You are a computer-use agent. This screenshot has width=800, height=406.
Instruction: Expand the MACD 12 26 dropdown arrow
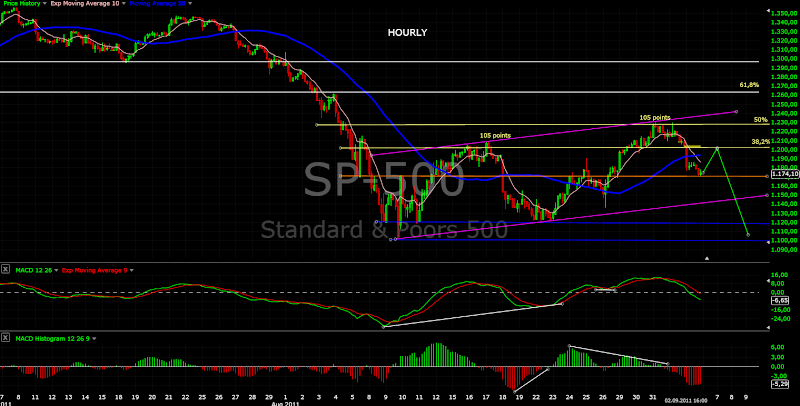click(x=56, y=270)
